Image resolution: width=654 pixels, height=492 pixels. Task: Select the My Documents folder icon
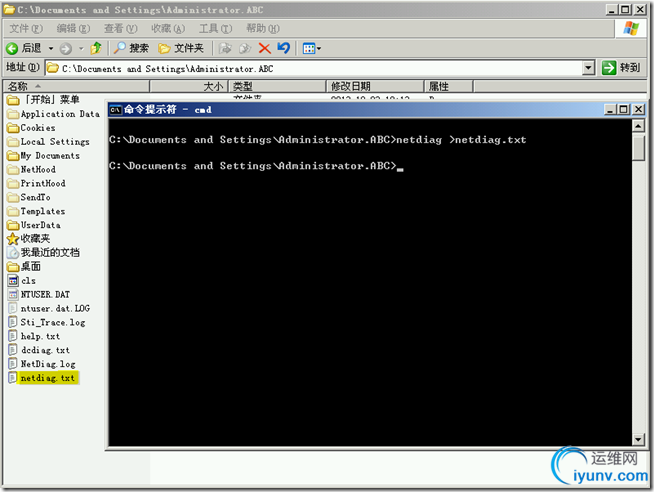(13, 156)
